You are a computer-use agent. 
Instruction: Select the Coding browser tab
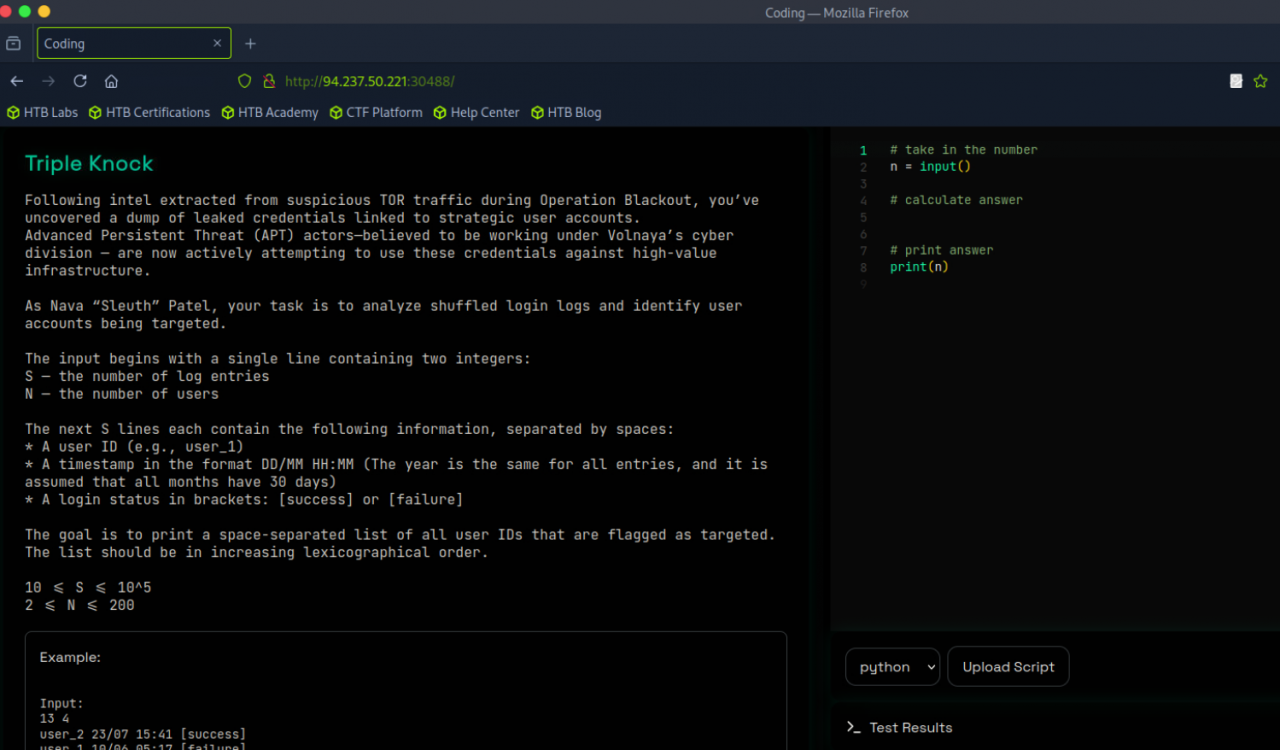point(134,44)
